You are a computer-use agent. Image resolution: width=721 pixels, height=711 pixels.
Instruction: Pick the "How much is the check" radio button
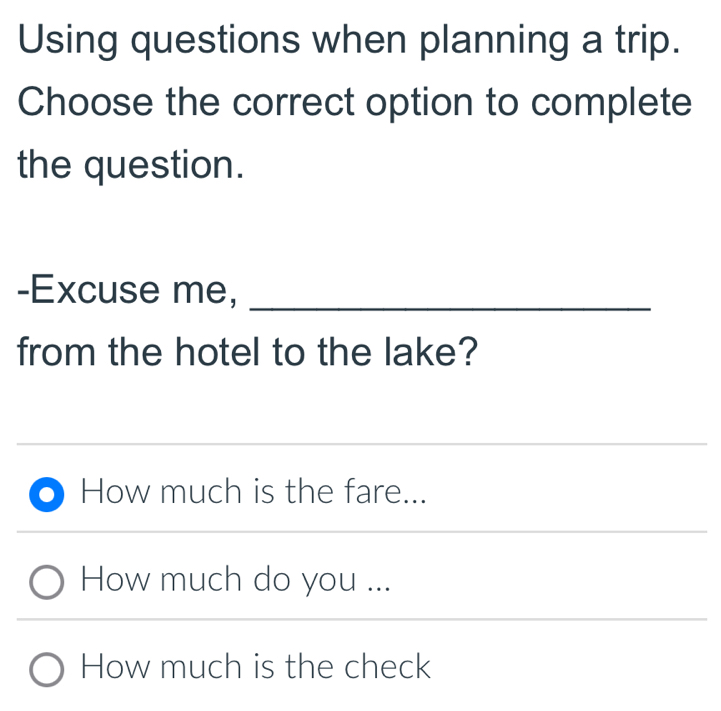[46, 667]
